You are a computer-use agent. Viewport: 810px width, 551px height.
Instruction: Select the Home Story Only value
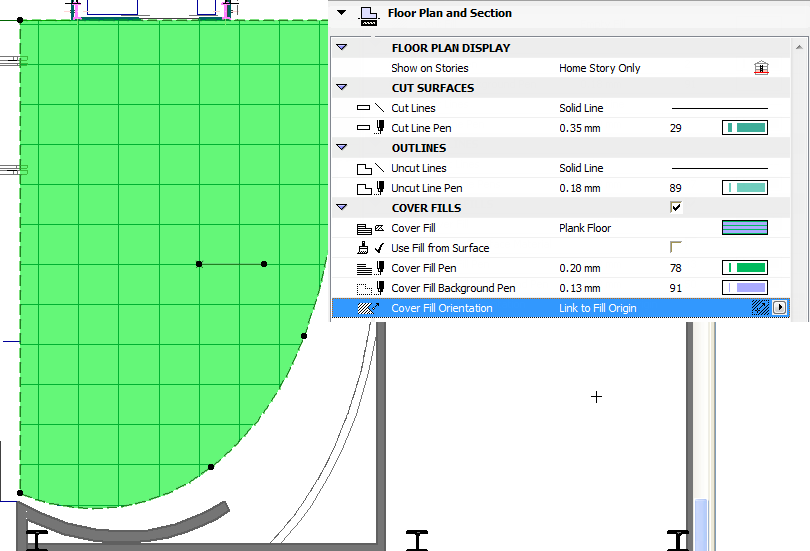point(599,68)
